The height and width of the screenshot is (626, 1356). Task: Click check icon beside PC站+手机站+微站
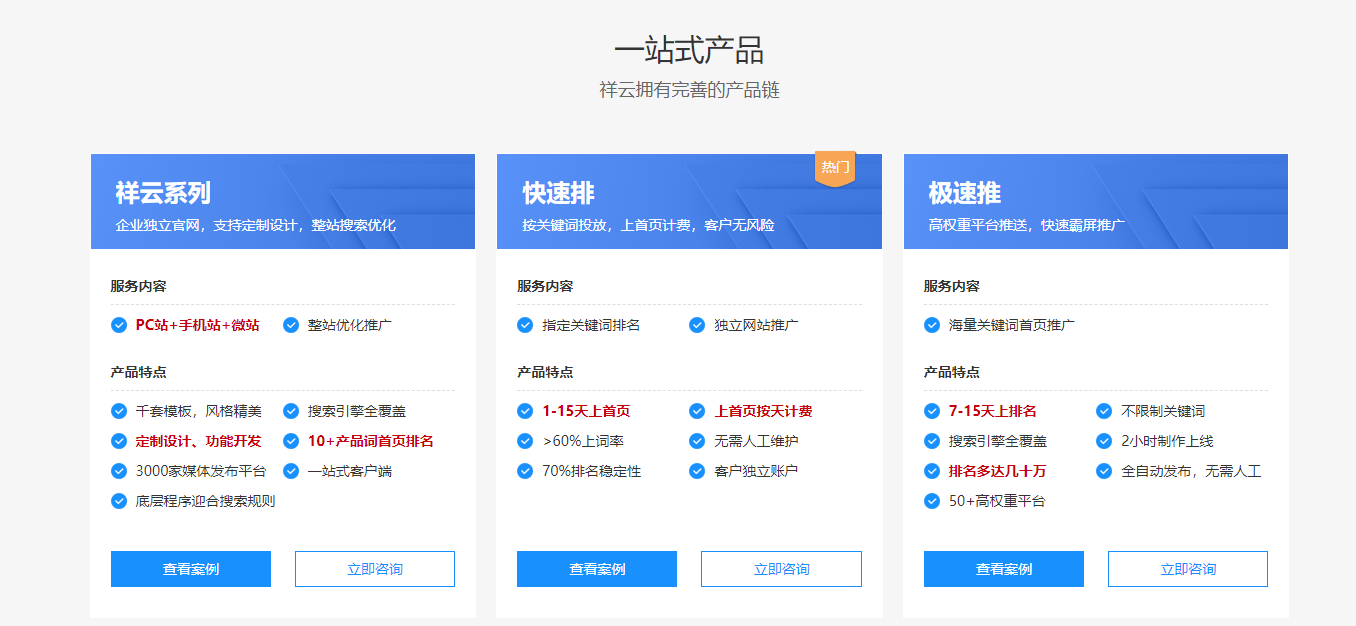tap(119, 325)
